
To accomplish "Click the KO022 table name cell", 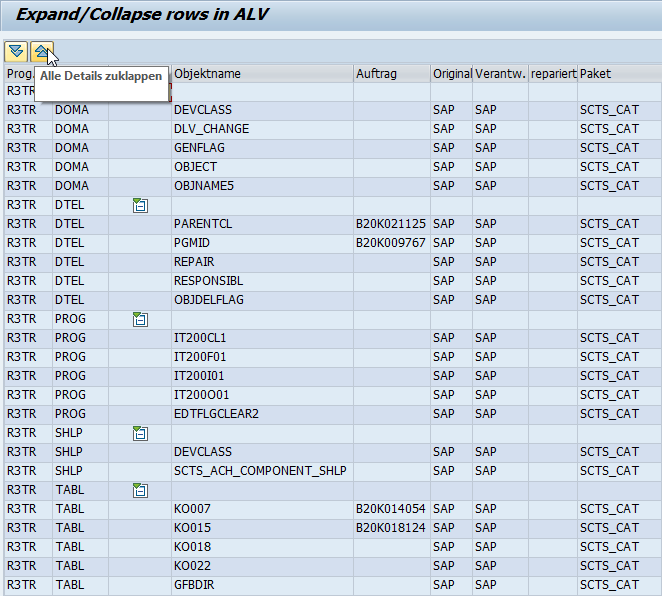I will [x=262, y=566].
